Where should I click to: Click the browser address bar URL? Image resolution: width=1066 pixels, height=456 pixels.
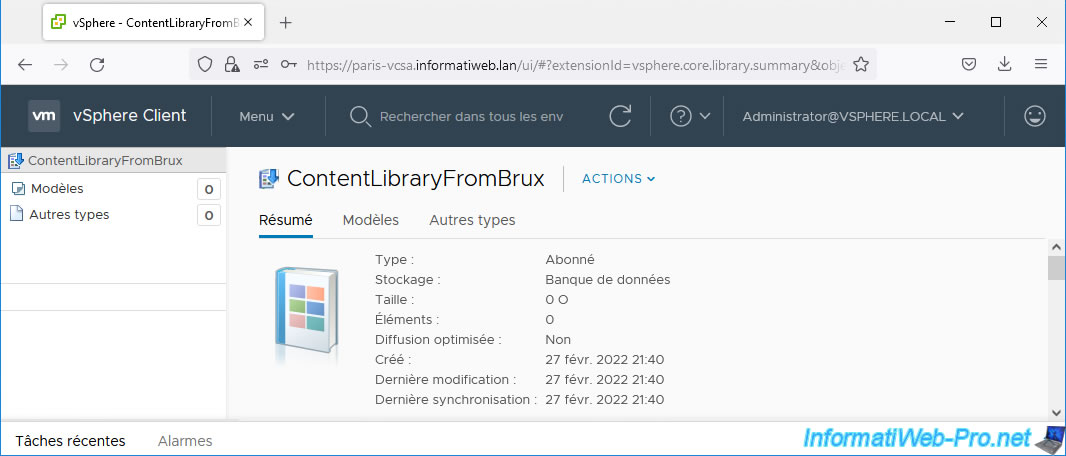(577, 65)
